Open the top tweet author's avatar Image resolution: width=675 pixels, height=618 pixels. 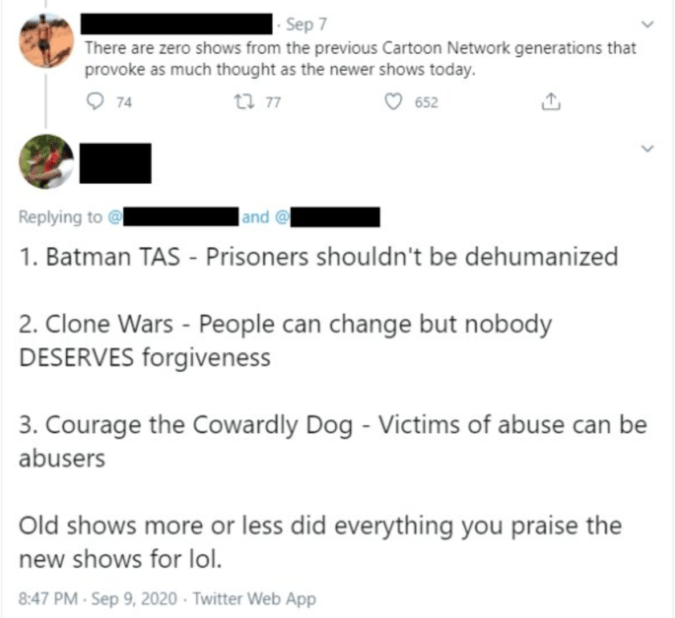pyautogui.click(x=46, y=40)
